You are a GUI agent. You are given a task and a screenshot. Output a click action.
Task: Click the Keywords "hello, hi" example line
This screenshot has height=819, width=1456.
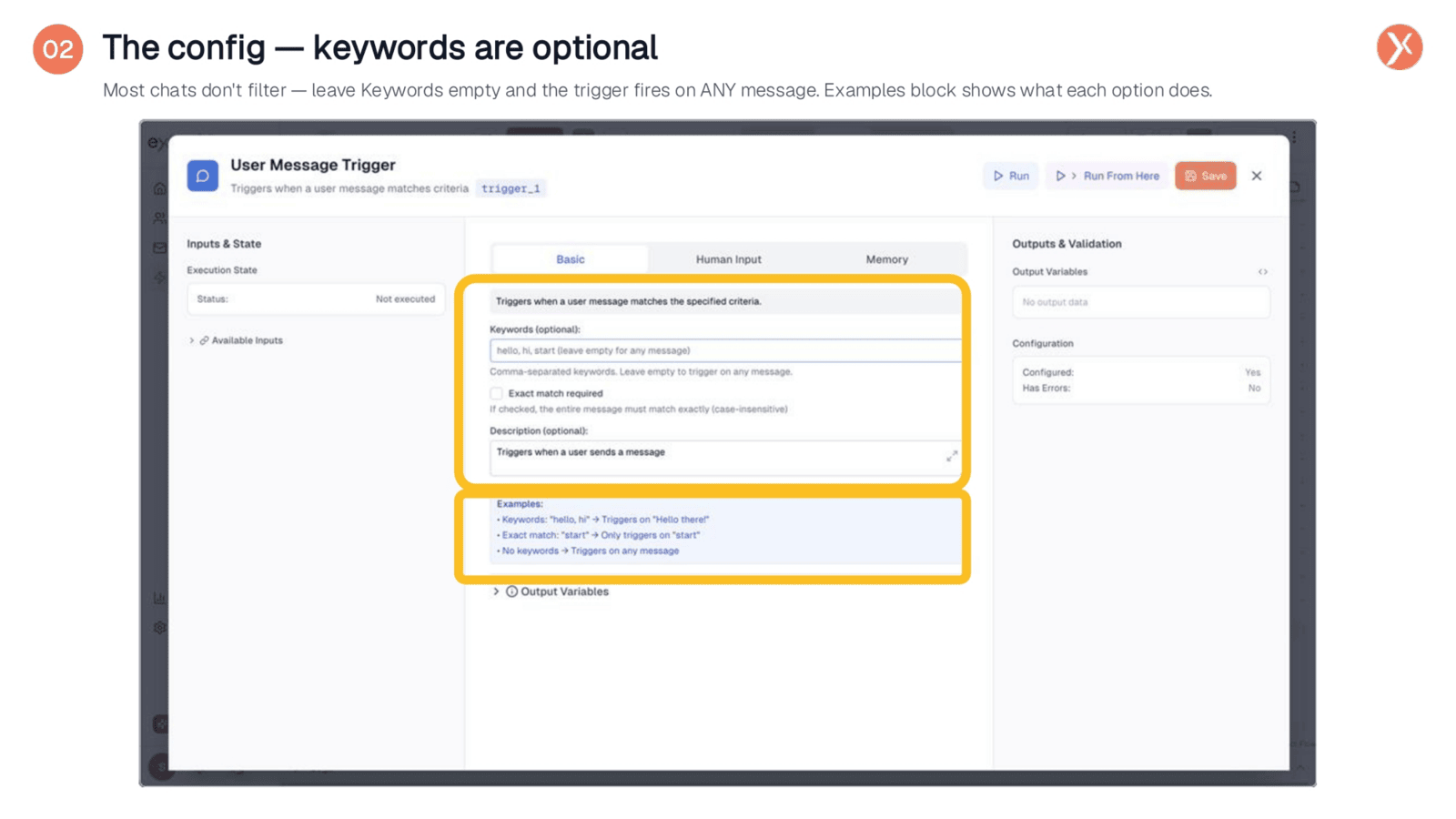point(602,520)
